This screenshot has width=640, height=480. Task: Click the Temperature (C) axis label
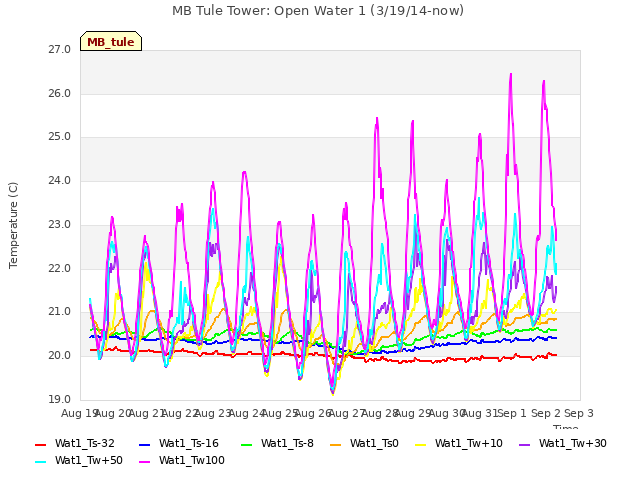pyautogui.click(x=13, y=225)
